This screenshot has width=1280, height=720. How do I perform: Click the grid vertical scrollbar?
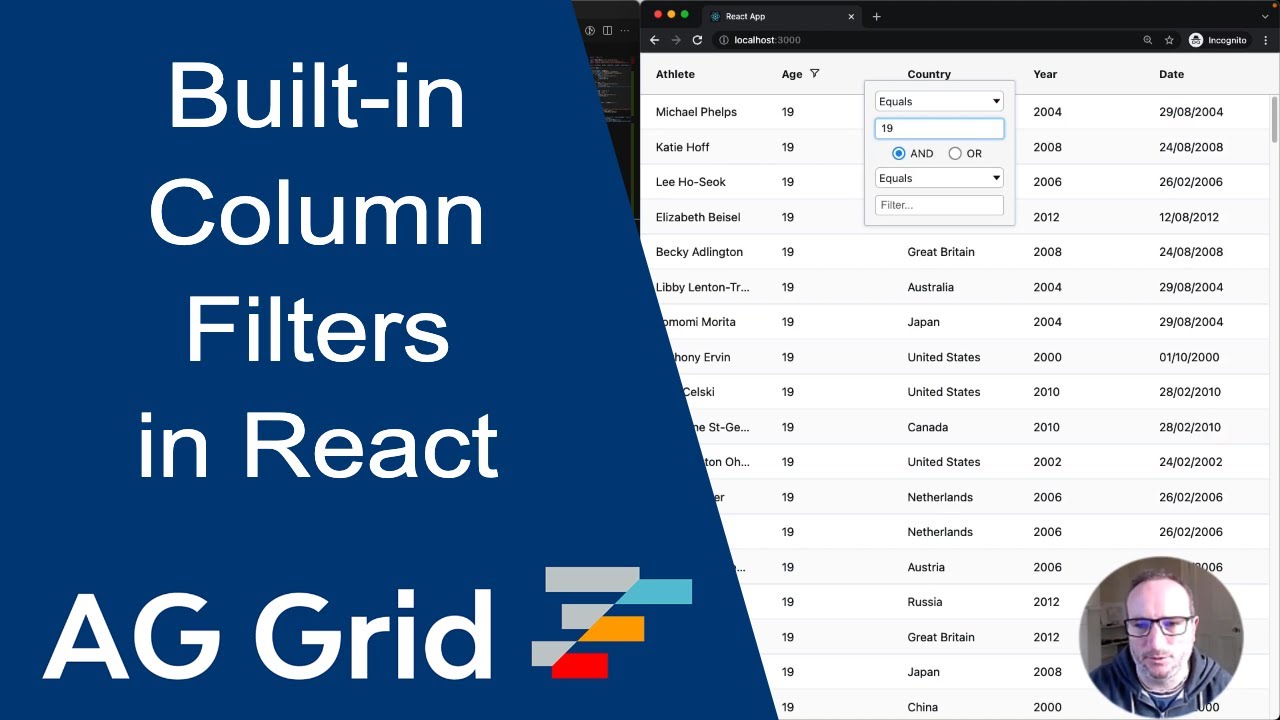1274,119
